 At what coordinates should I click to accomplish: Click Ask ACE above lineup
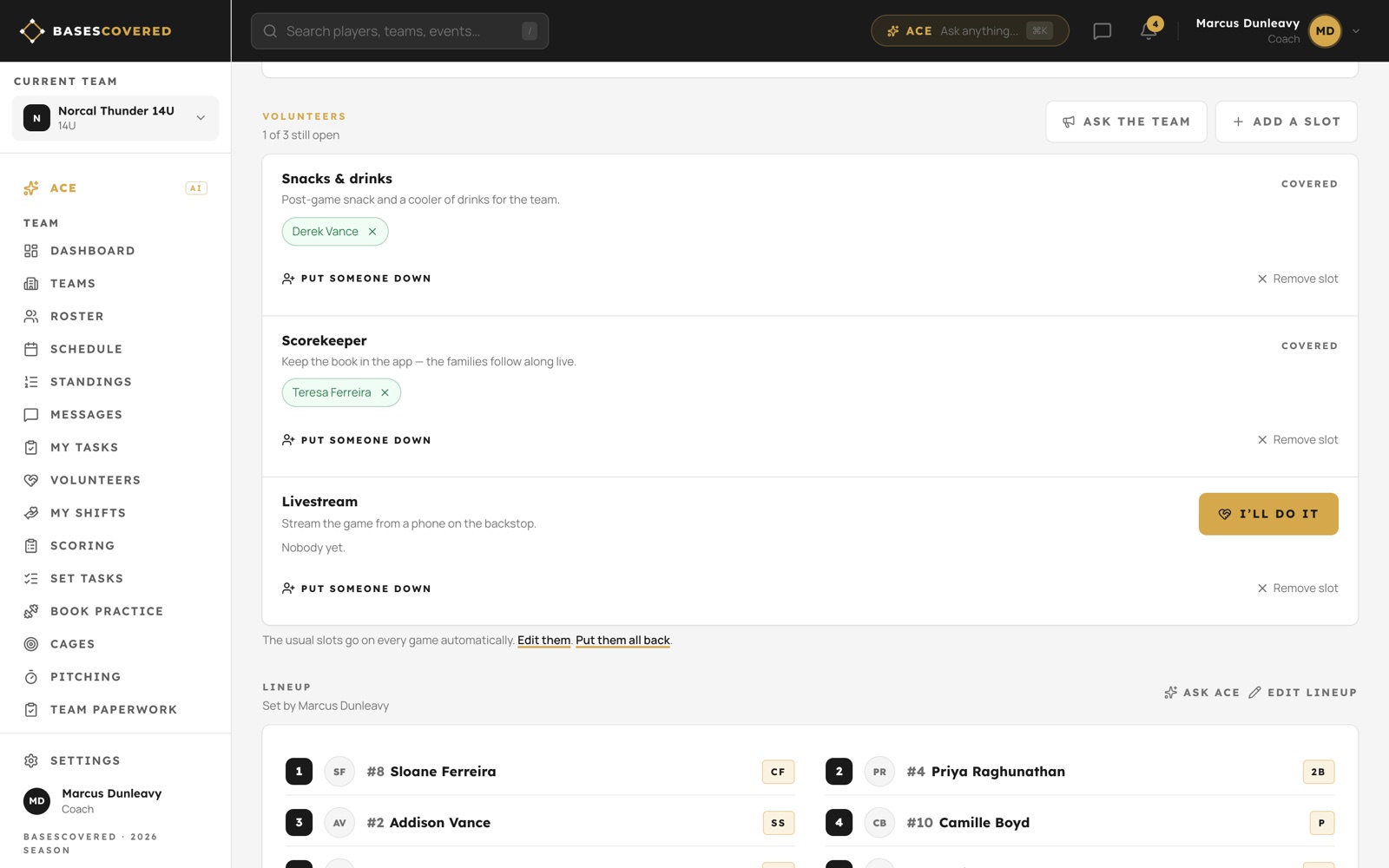[x=1202, y=693]
